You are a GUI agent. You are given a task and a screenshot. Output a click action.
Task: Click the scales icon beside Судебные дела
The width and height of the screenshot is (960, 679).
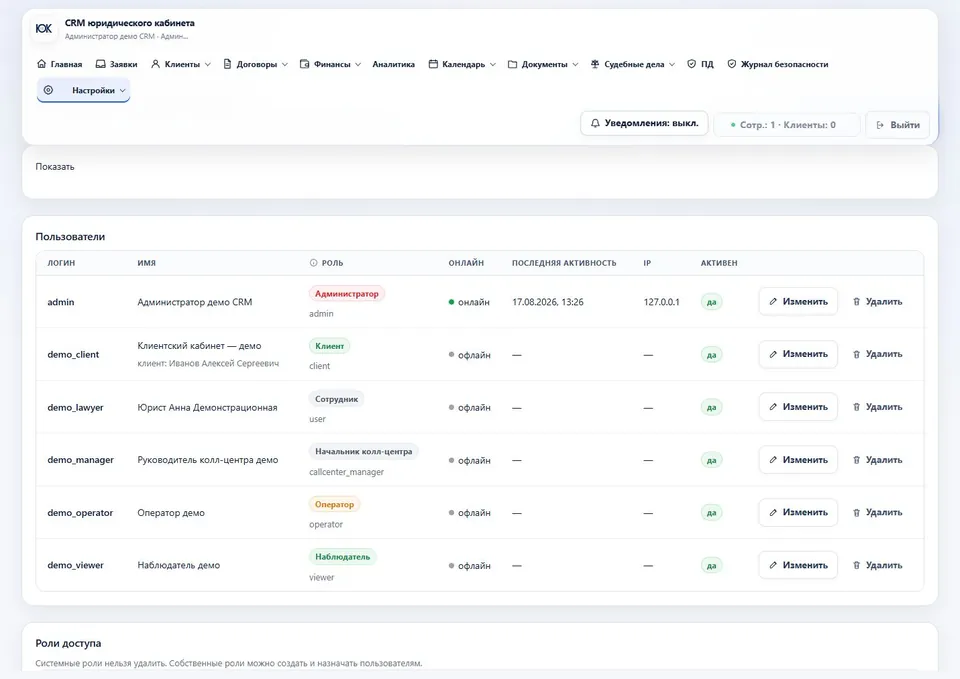point(594,64)
